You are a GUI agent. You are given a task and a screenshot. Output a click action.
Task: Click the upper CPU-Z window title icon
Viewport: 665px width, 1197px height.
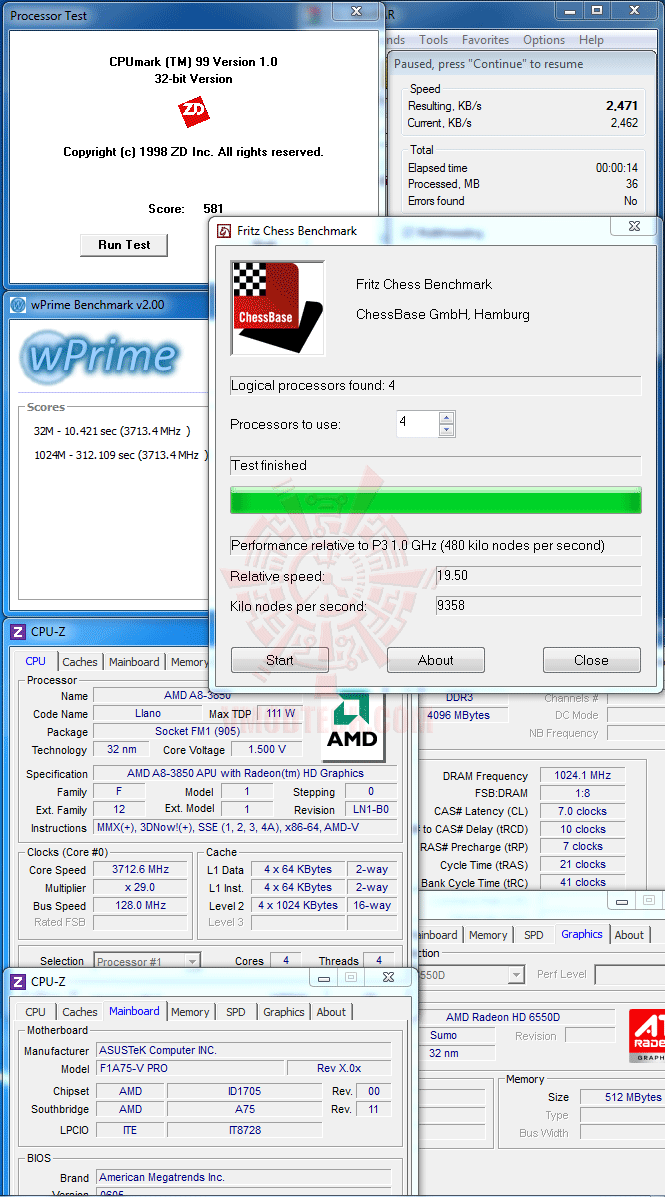18,632
